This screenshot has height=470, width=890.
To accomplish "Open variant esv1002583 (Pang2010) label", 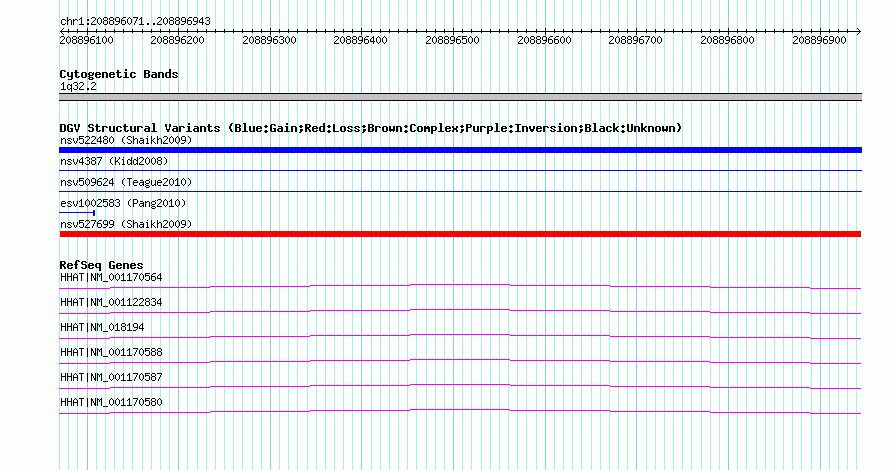I will point(123,203).
